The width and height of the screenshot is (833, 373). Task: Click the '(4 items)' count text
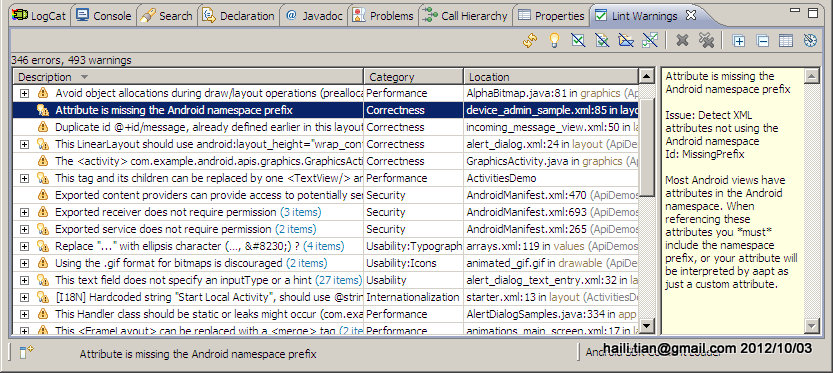click(x=324, y=246)
